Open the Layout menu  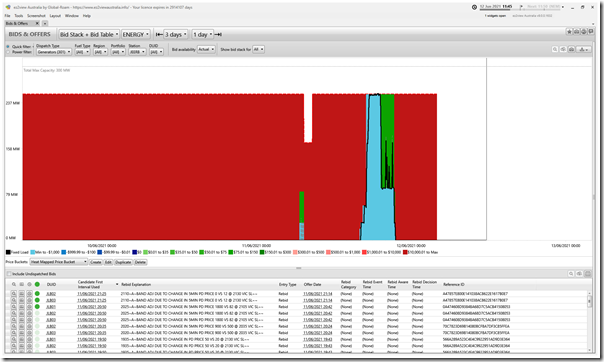click(55, 16)
